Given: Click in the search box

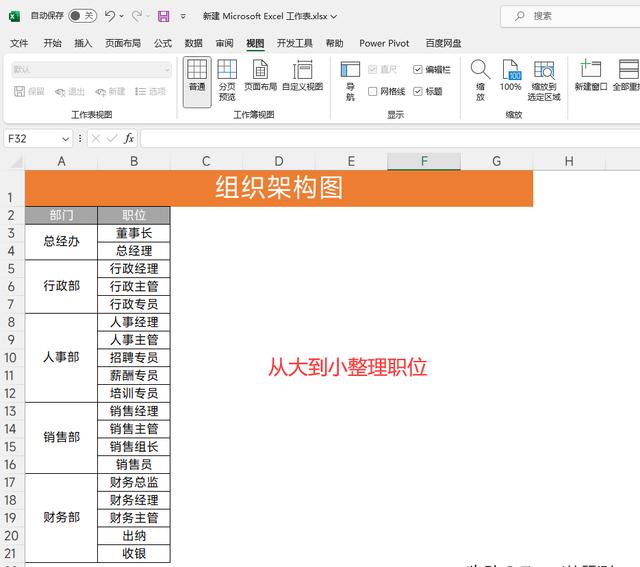Looking at the screenshot, I should pos(571,16).
